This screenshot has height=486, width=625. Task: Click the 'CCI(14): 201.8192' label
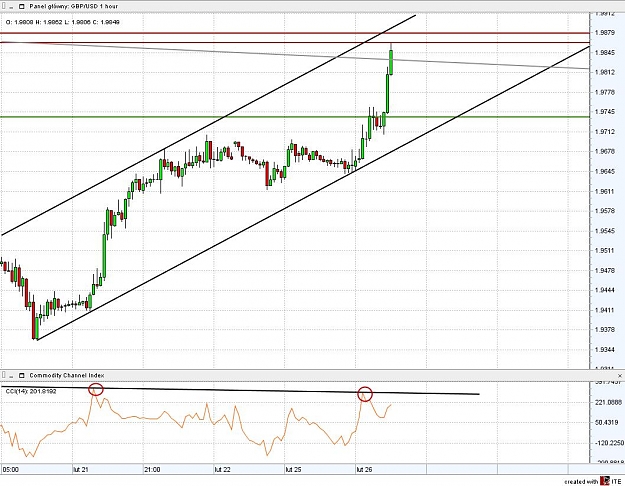tap(31, 392)
